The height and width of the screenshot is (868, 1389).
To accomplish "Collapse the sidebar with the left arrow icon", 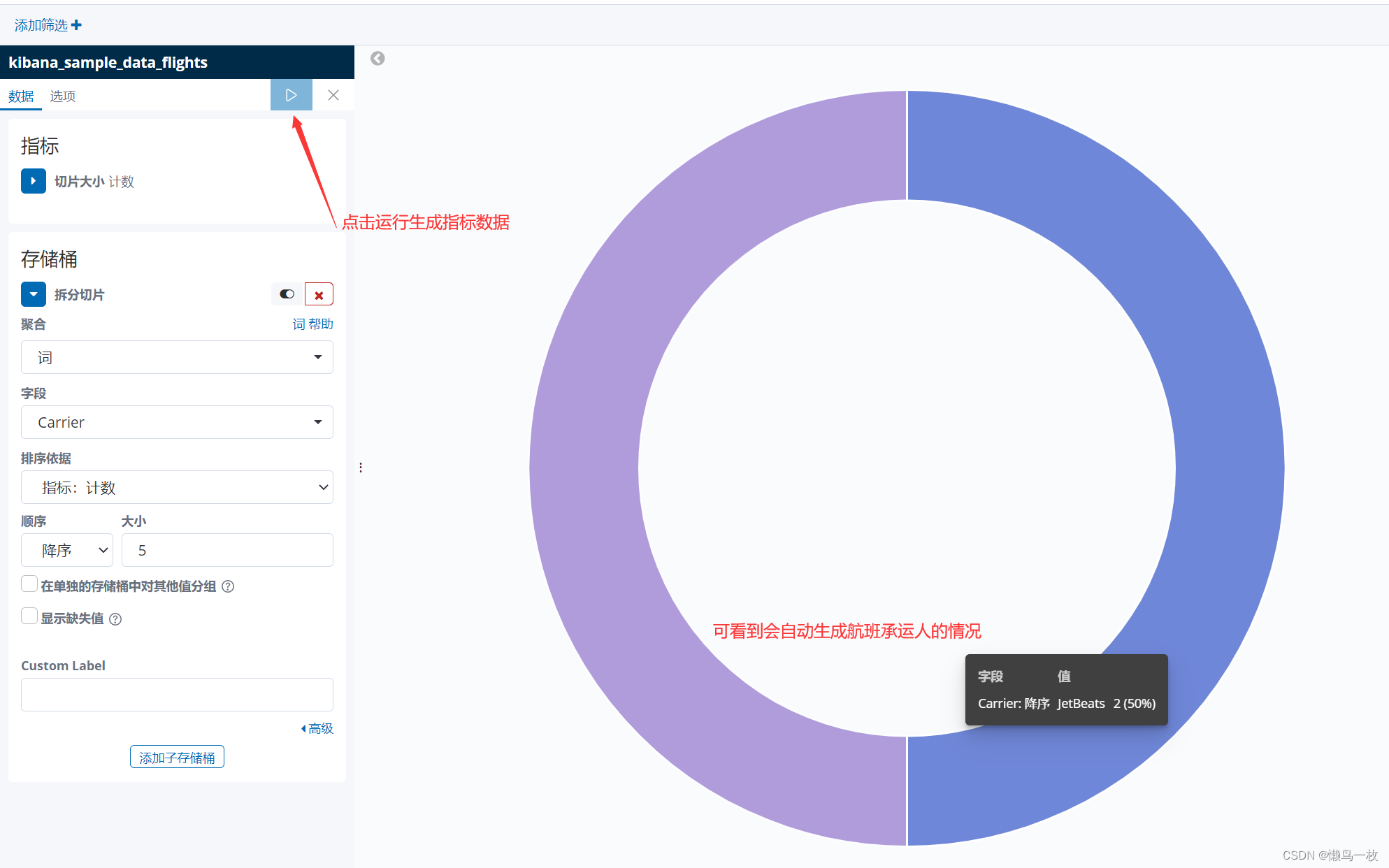I will pyautogui.click(x=377, y=59).
